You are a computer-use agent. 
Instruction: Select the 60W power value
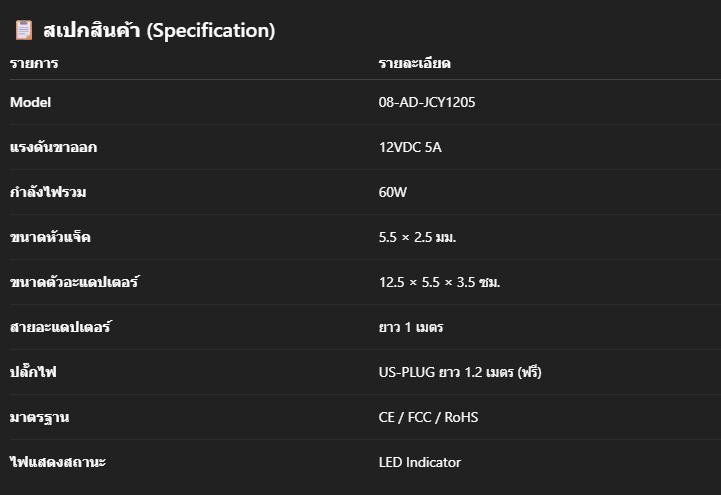tap(393, 192)
